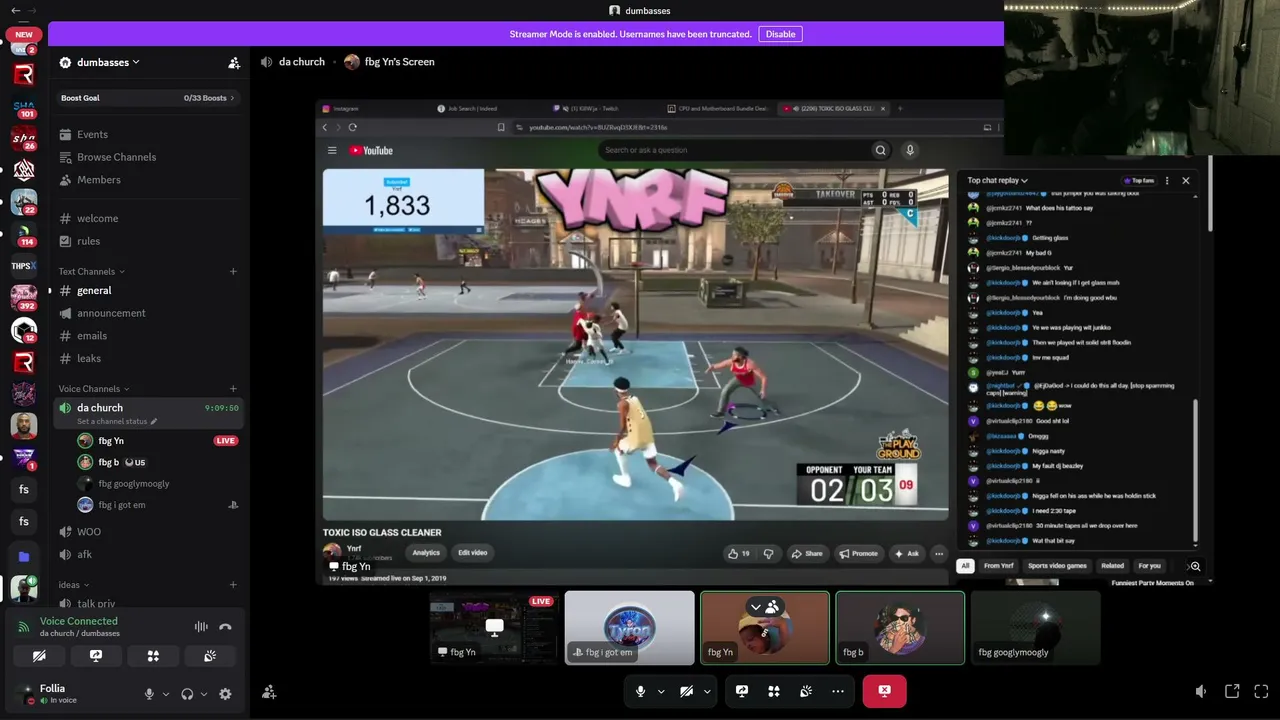Pop out the stream window
1280x720 pixels.
pyautogui.click(x=1232, y=691)
